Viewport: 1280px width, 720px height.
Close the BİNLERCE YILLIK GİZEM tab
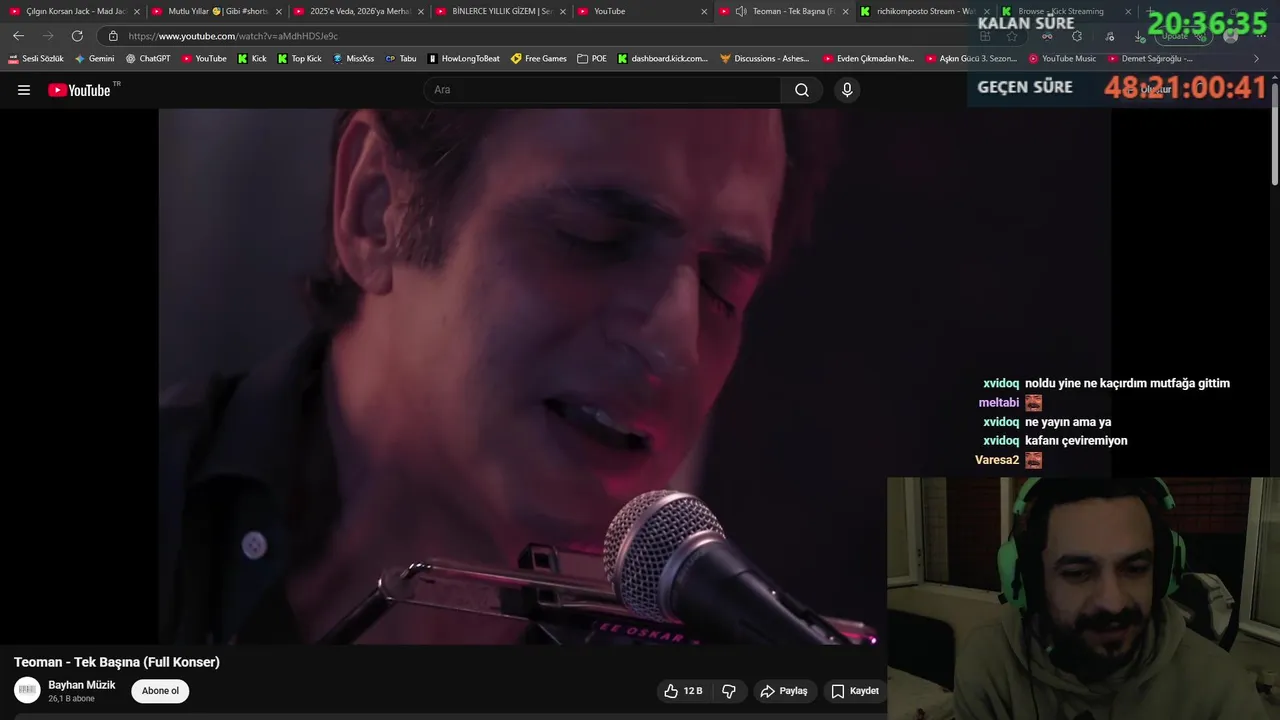pyautogui.click(x=562, y=11)
